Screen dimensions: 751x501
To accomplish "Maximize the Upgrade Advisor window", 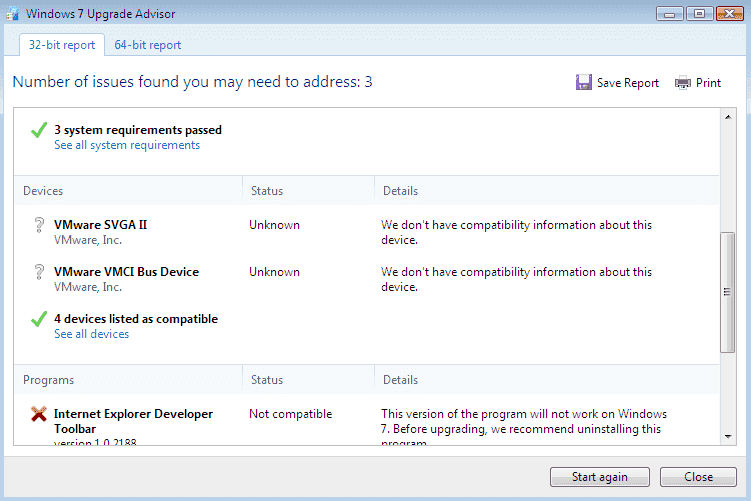I will click(x=699, y=14).
